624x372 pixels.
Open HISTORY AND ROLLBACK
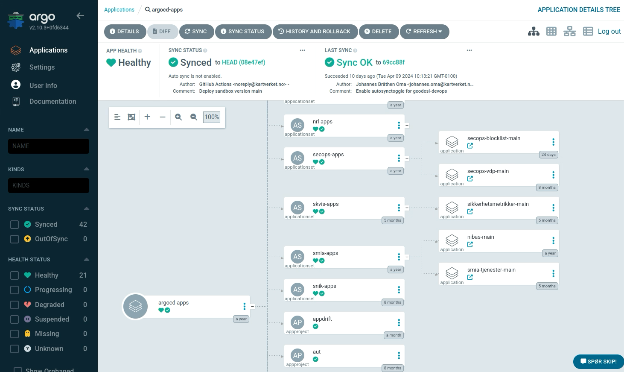tap(315, 31)
